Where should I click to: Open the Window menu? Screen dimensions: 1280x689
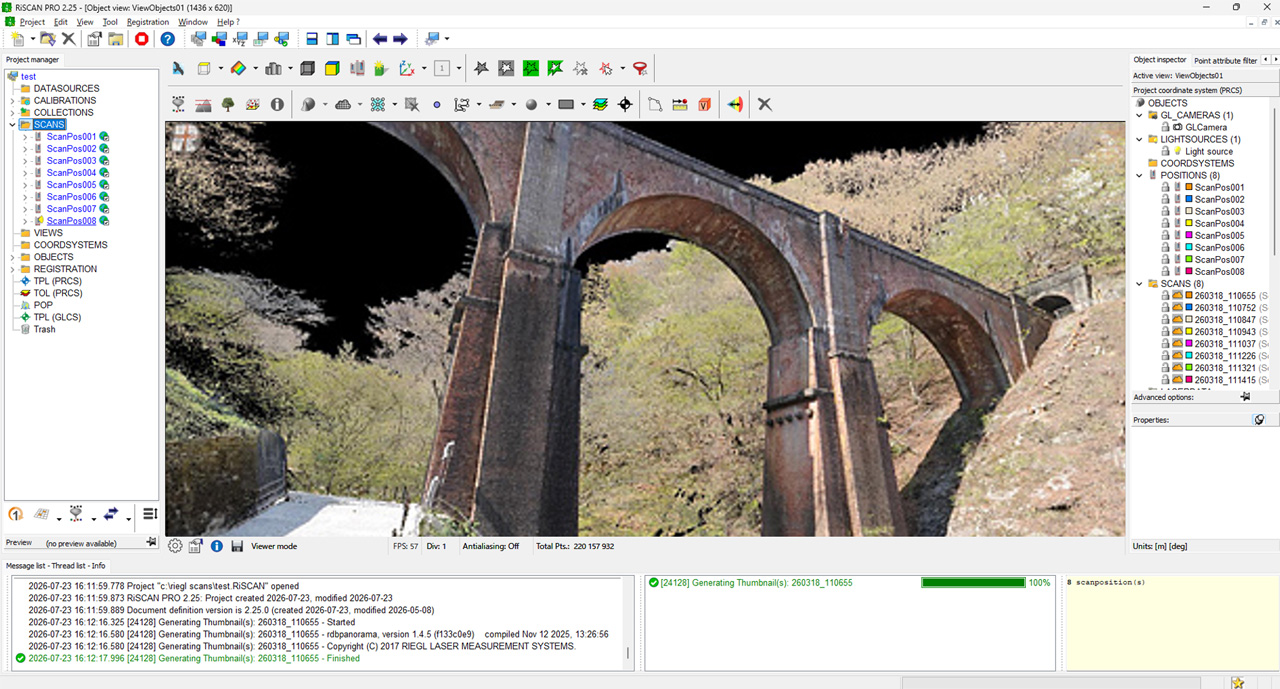coord(193,22)
